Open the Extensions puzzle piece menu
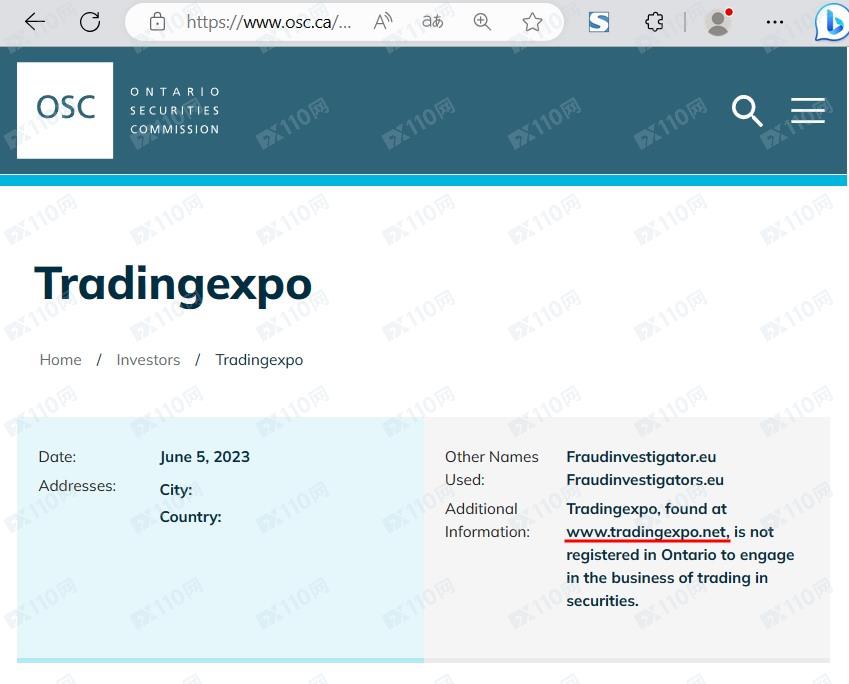Viewport: 849px width, 684px height. [x=654, y=22]
